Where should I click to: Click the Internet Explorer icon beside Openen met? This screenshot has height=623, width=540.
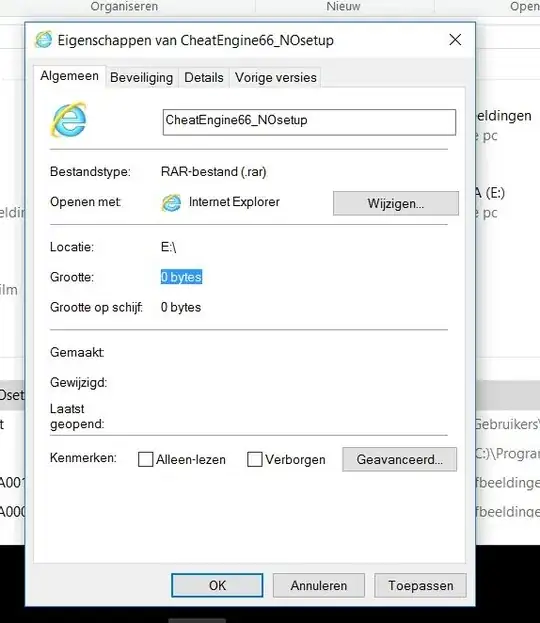(172, 203)
